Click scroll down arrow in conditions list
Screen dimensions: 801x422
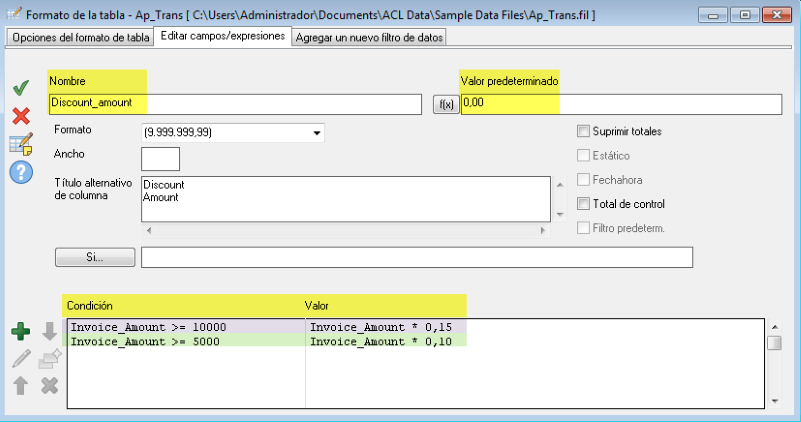774,400
